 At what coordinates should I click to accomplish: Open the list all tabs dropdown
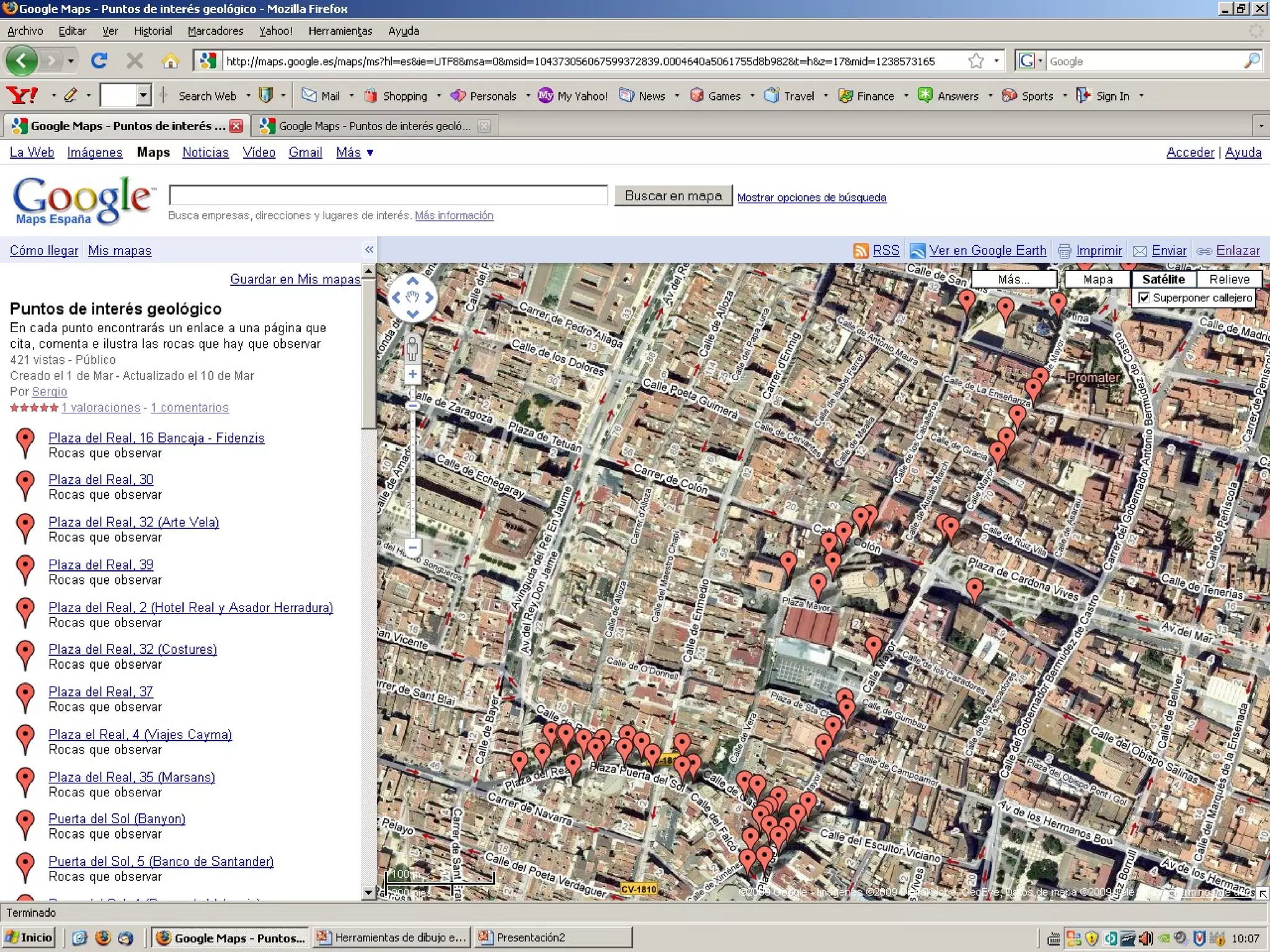pos(1261,126)
